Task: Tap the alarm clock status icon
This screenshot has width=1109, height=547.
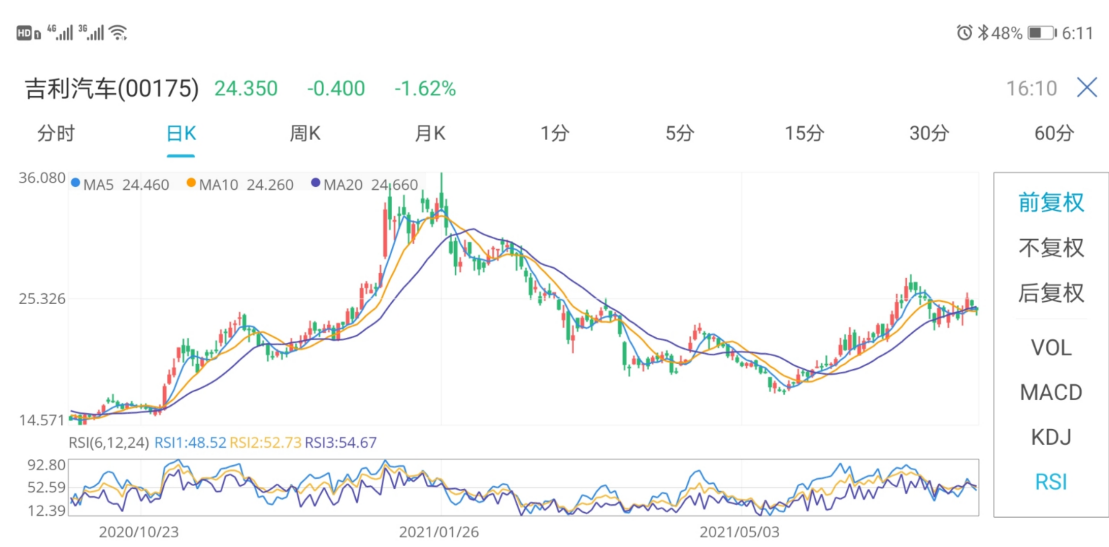Action: coord(964,33)
